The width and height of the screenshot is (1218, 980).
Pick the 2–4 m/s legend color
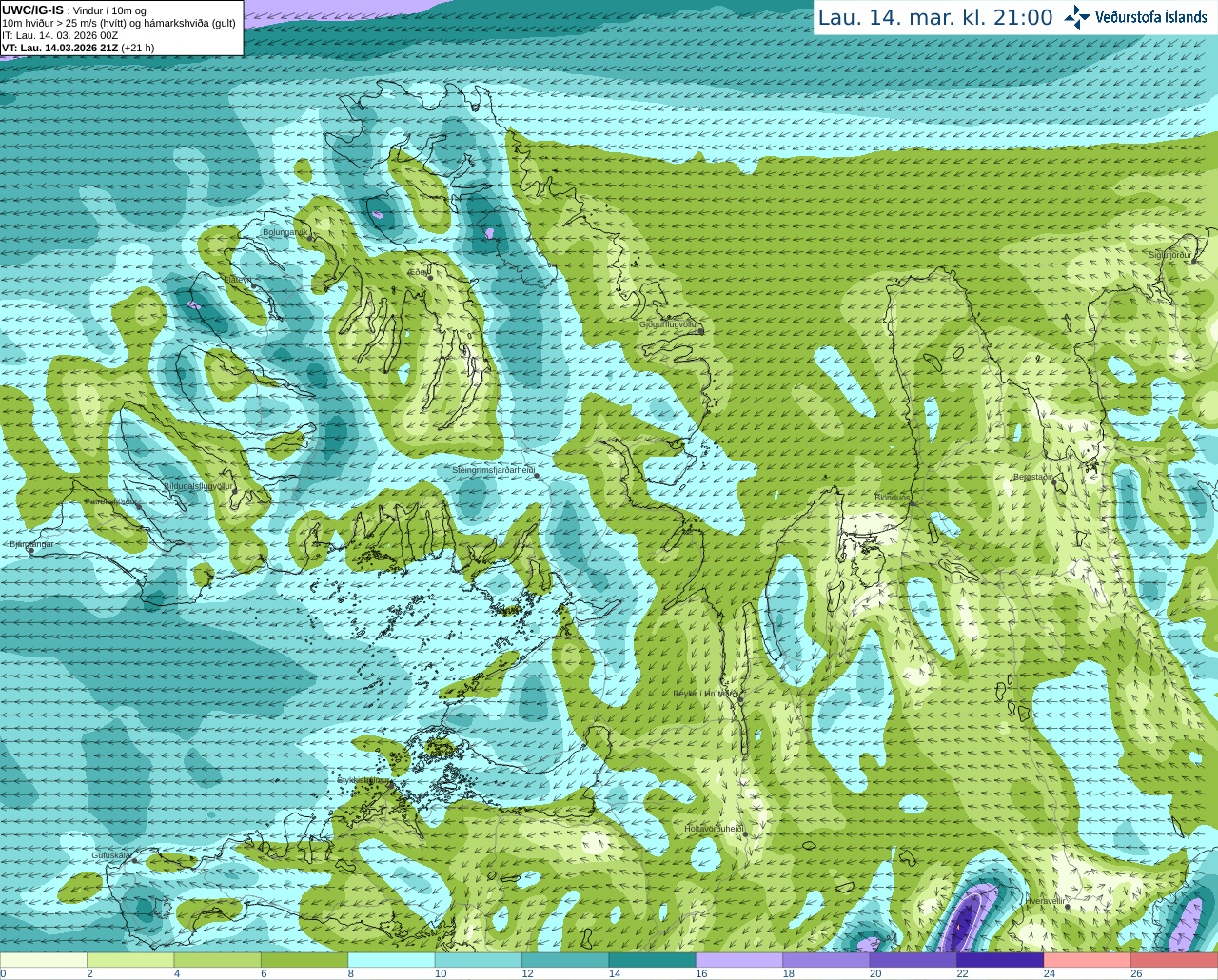tap(130, 960)
